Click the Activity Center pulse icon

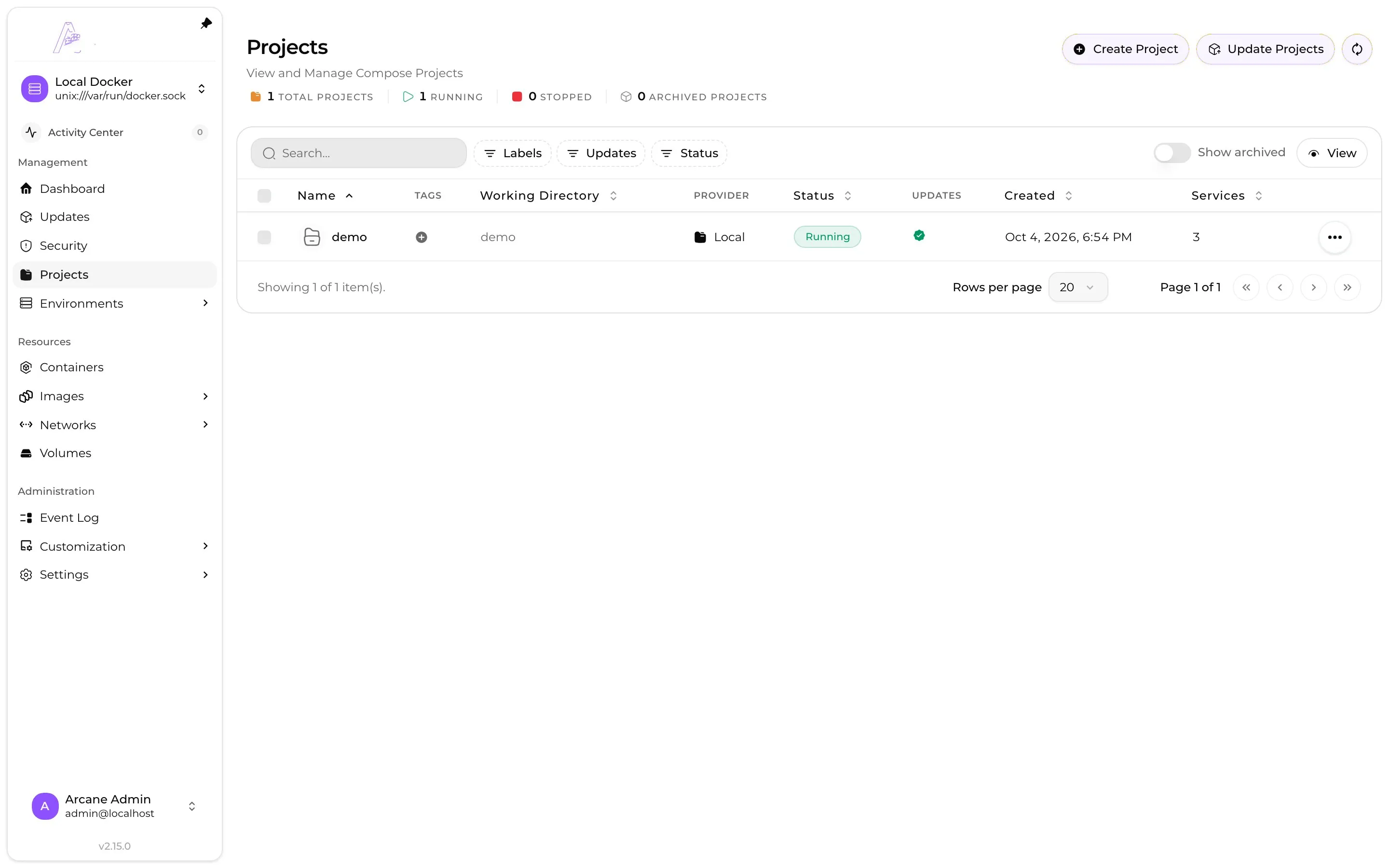31,132
